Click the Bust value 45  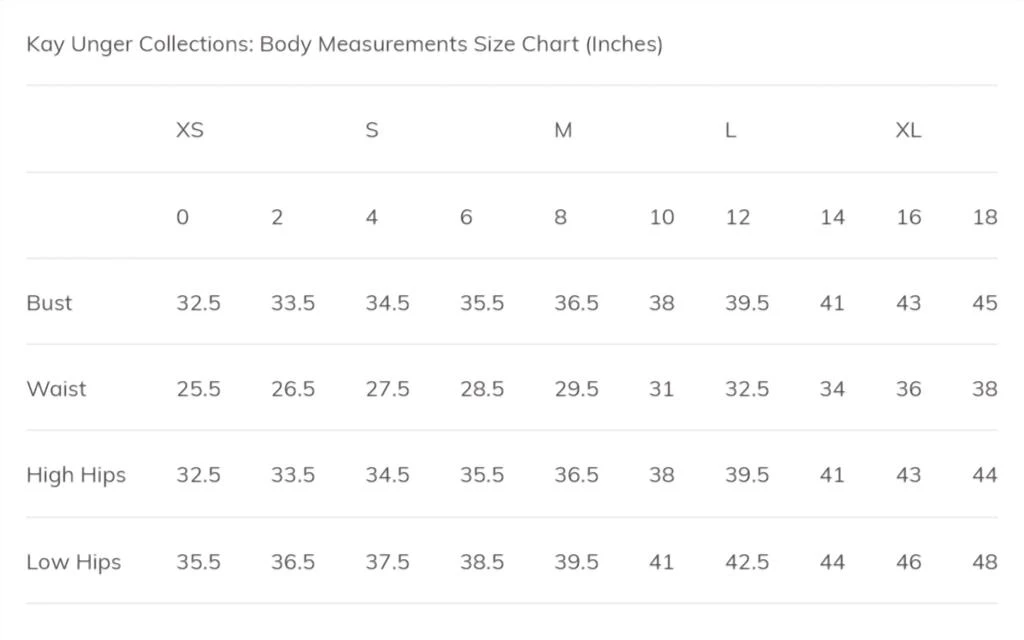tap(985, 303)
